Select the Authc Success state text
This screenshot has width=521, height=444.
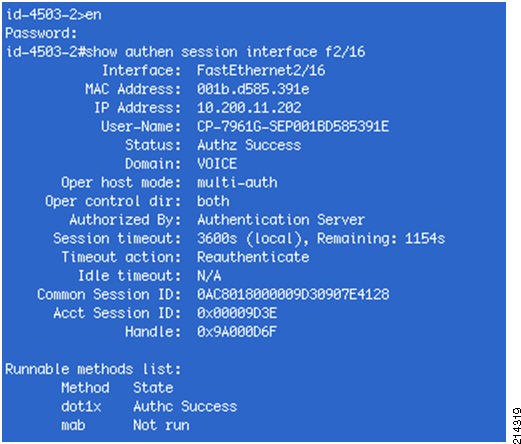[x=185, y=407]
